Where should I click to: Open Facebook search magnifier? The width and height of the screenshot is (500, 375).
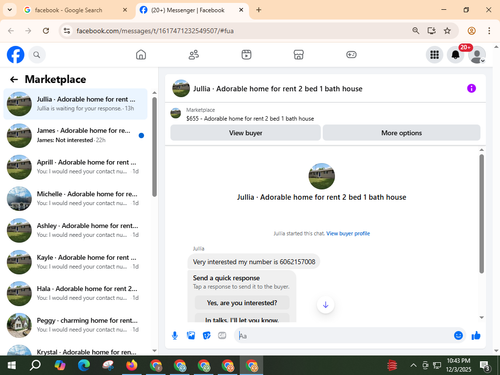37,55
